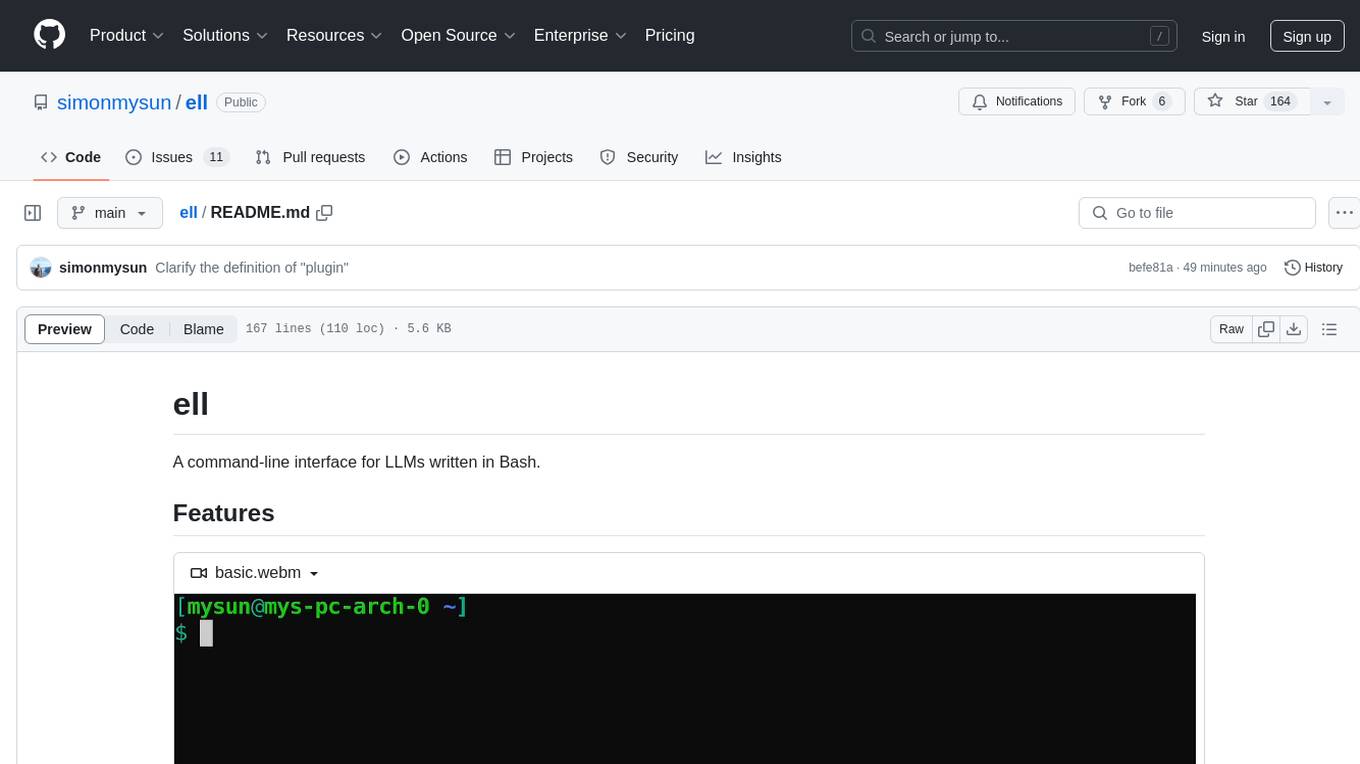Open commit hash befe81a
1360x764 pixels.
(x=1150, y=268)
